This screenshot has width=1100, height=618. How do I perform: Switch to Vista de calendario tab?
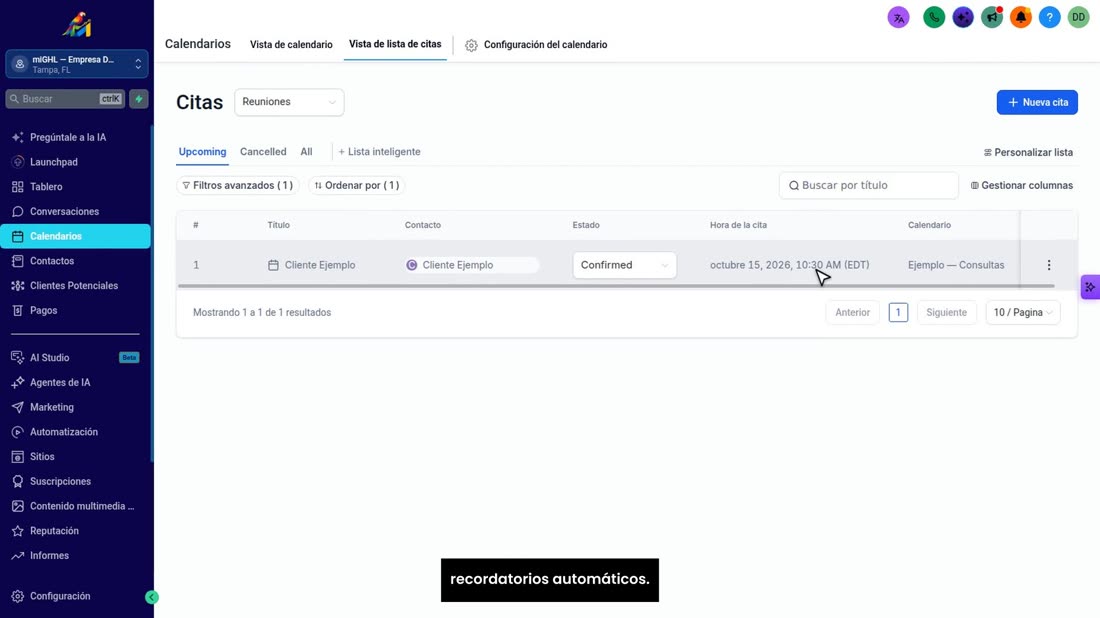point(291,44)
